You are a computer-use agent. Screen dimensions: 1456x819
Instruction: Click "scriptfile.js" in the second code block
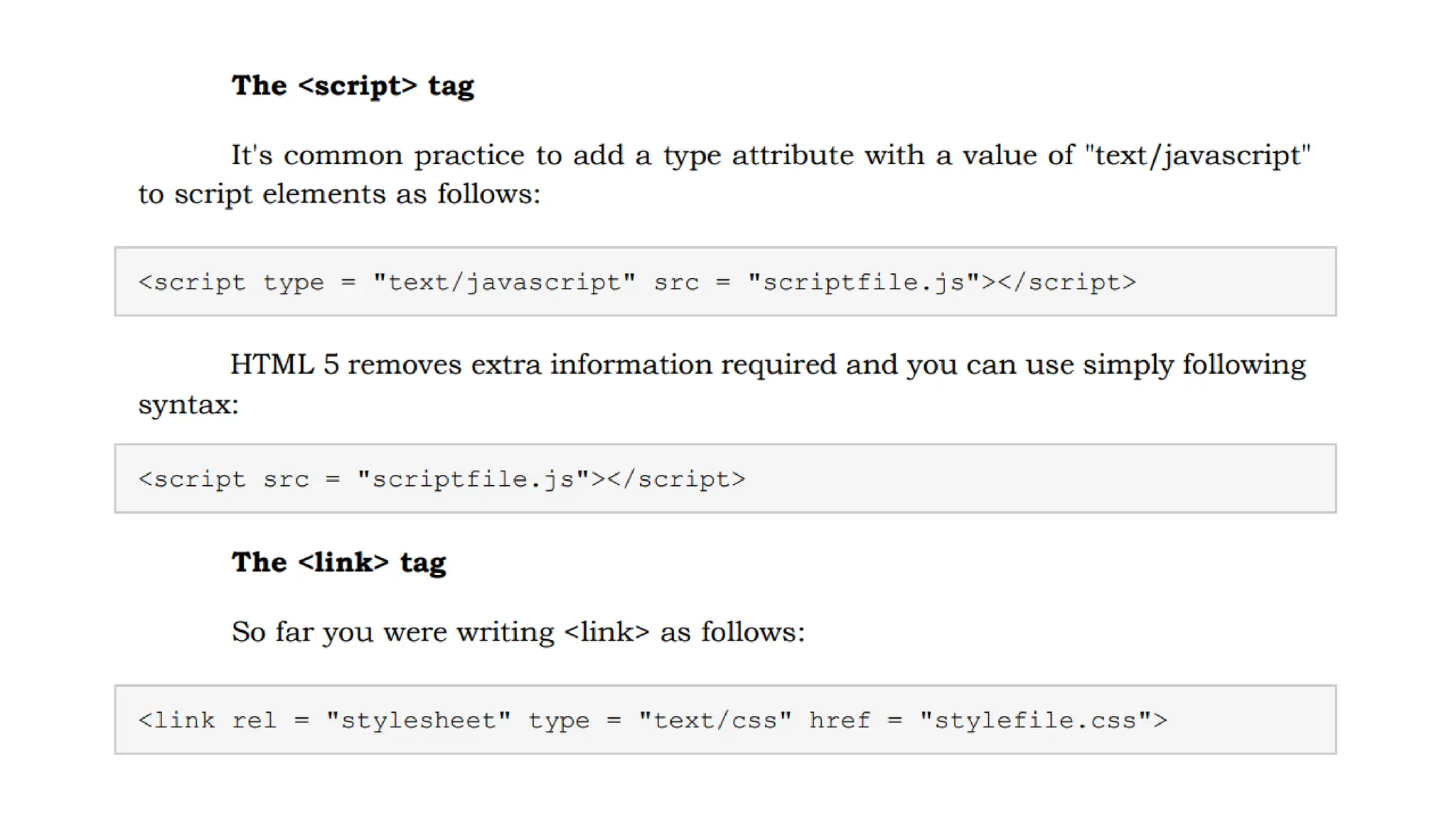click(x=473, y=479)
